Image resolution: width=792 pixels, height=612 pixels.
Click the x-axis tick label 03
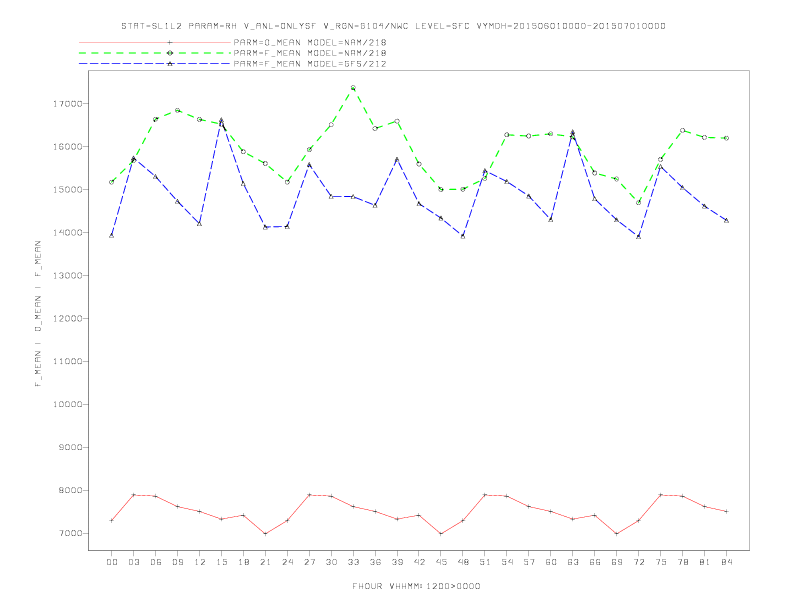point(133,562)
